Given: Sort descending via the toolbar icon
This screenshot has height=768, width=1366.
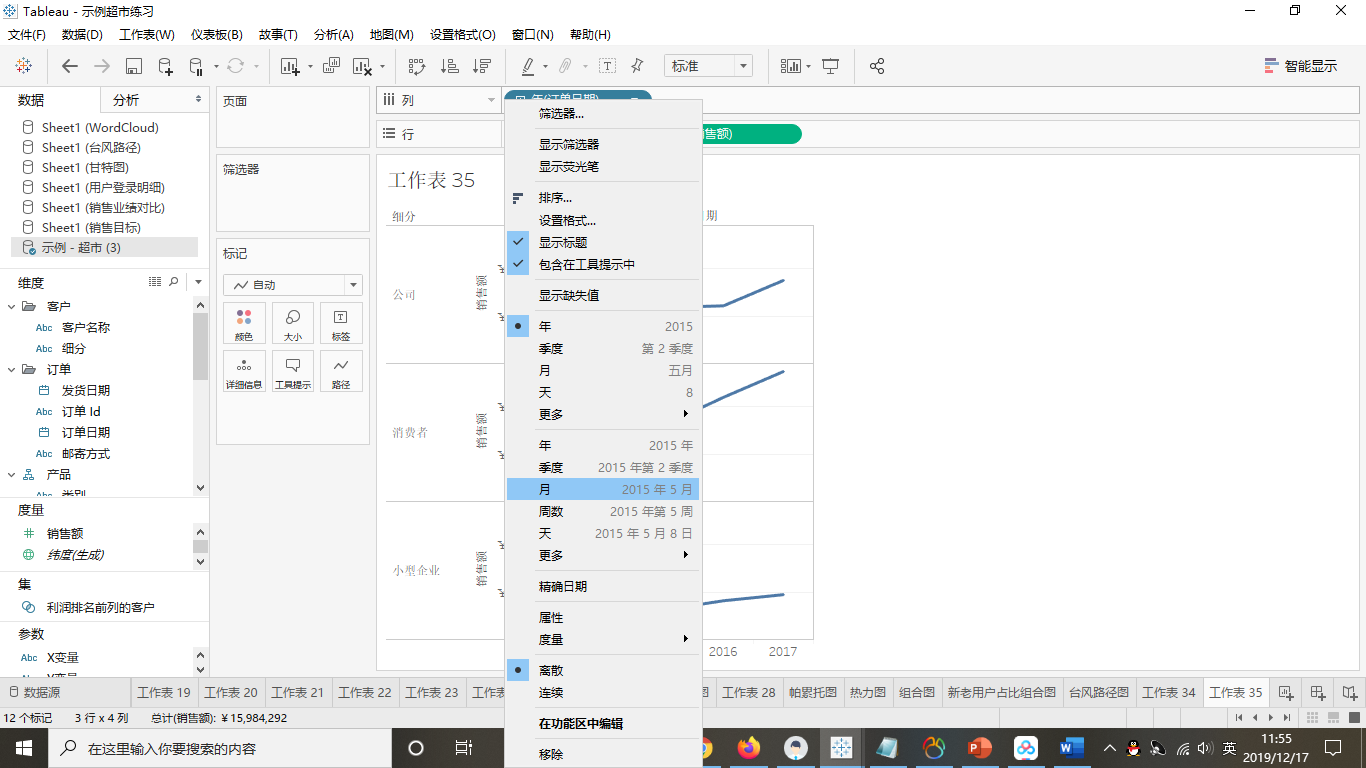Looking at the screenshot, I should 482,66.
